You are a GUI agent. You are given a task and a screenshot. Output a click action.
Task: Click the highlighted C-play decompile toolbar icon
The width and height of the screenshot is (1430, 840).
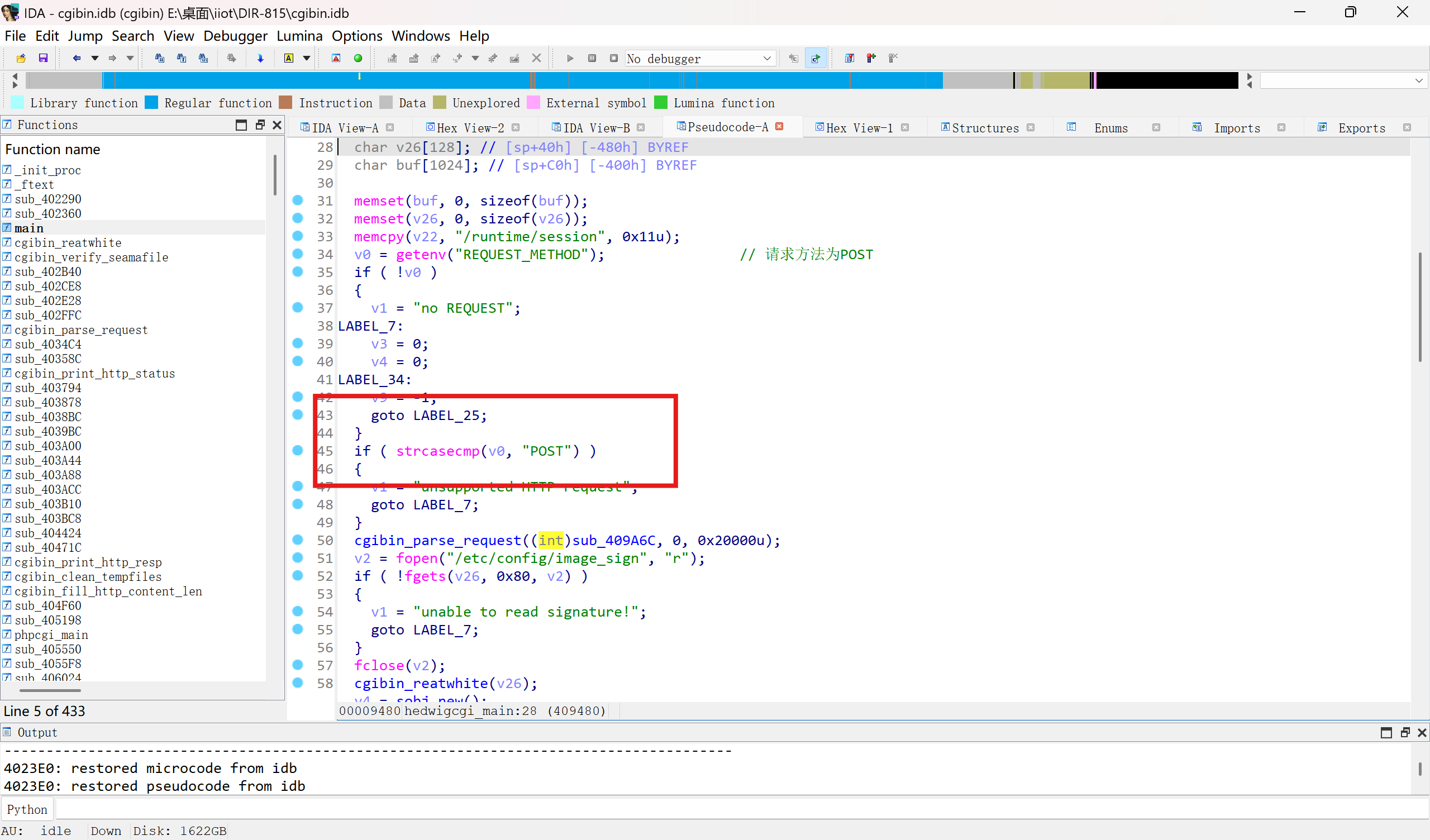816,58
